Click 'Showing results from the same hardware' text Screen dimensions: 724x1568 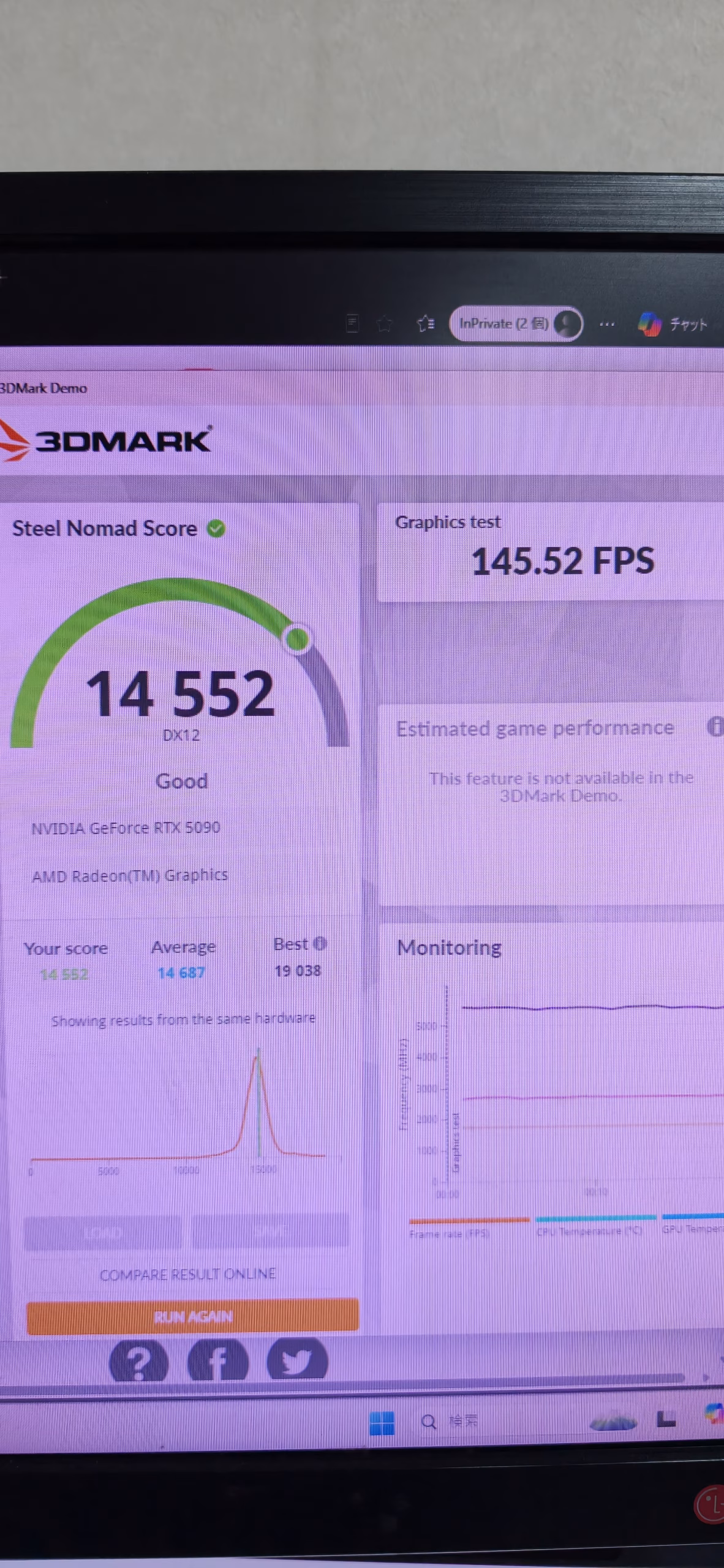183,1020
